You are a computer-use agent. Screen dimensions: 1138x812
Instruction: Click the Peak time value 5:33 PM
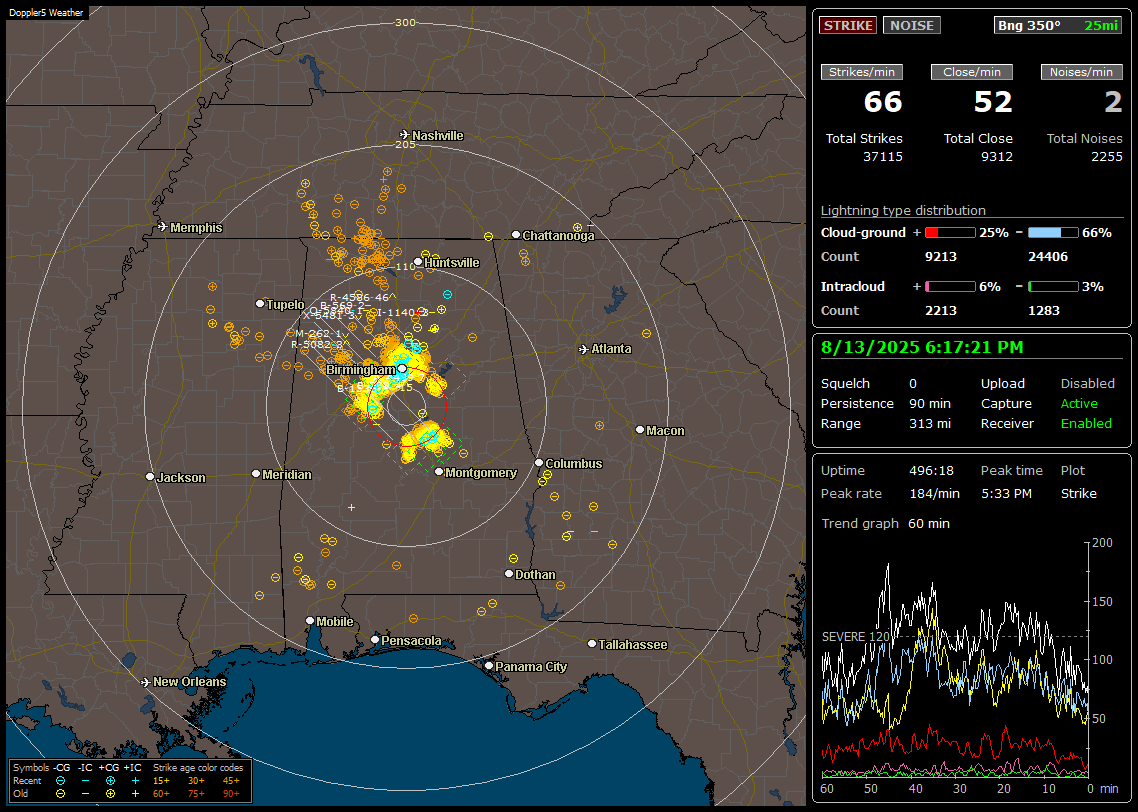(1006, 493)
